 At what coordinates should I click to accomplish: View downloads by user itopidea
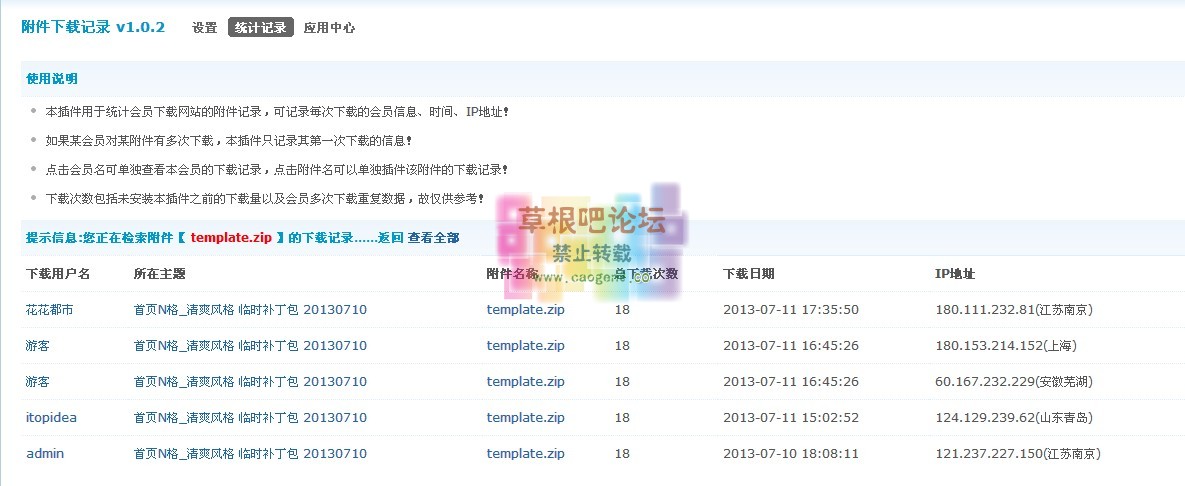51,418
